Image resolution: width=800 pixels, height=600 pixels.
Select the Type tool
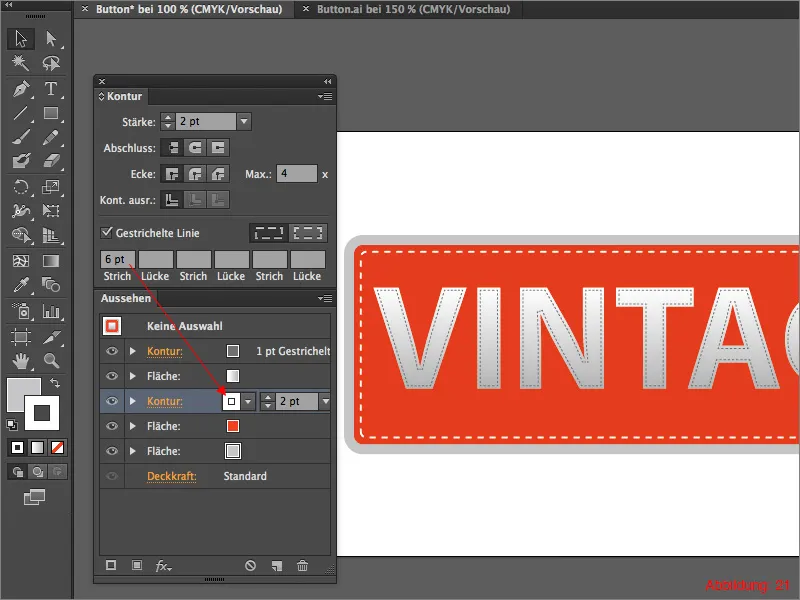pos(51,89)
